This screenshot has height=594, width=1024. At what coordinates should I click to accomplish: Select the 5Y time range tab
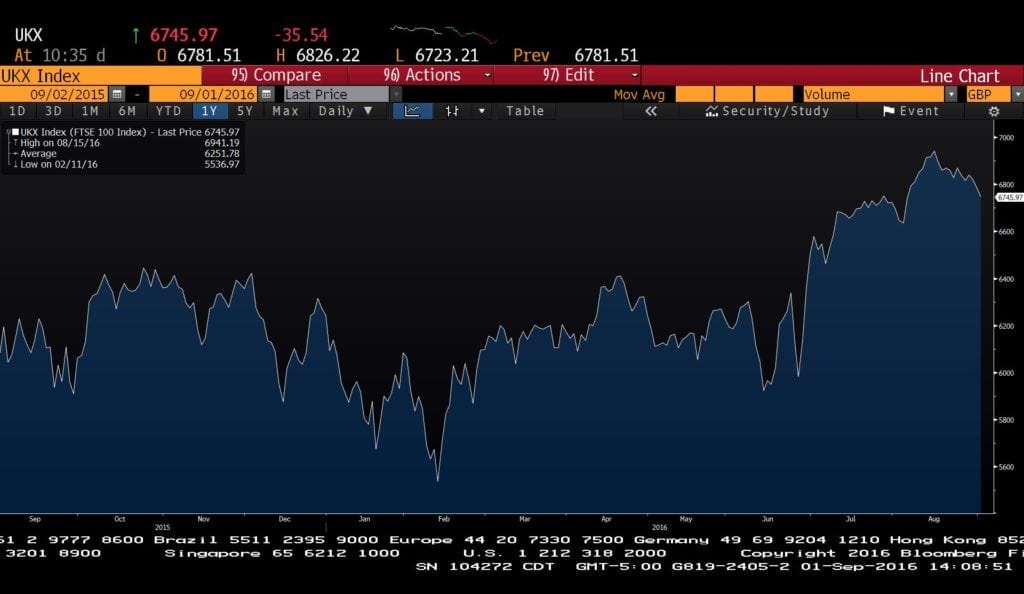(245, 111)
